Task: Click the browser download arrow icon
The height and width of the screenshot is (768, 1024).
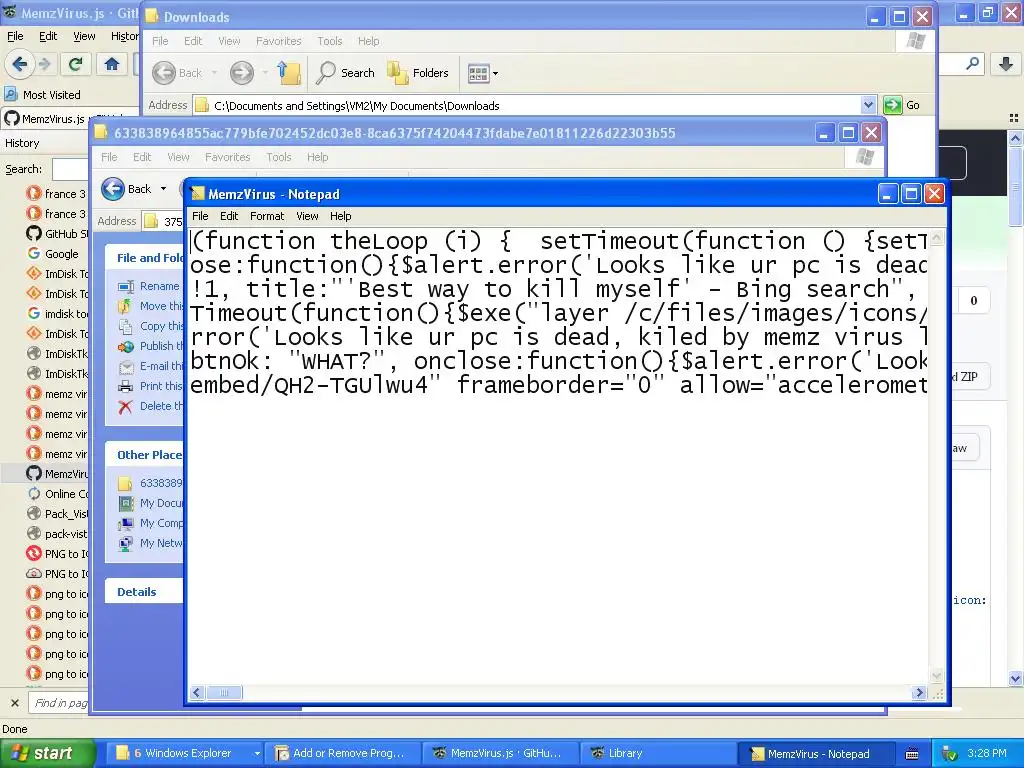Action: click(x=1006, y=64)
